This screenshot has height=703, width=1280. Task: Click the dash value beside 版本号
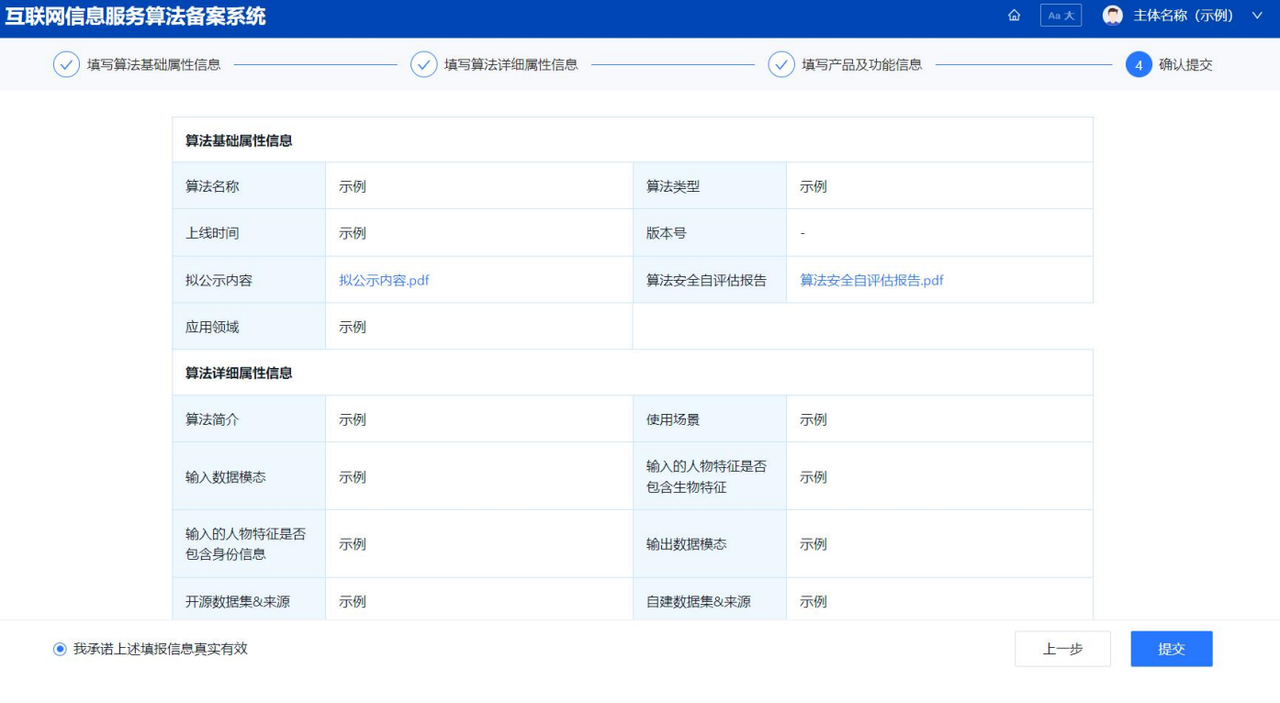click(x=802, y=233)
